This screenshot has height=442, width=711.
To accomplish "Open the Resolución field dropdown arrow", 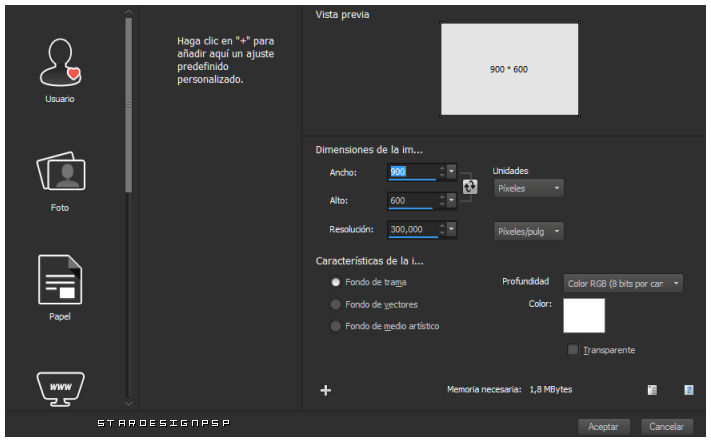I will pyautogui.click(x=451, y=229).
